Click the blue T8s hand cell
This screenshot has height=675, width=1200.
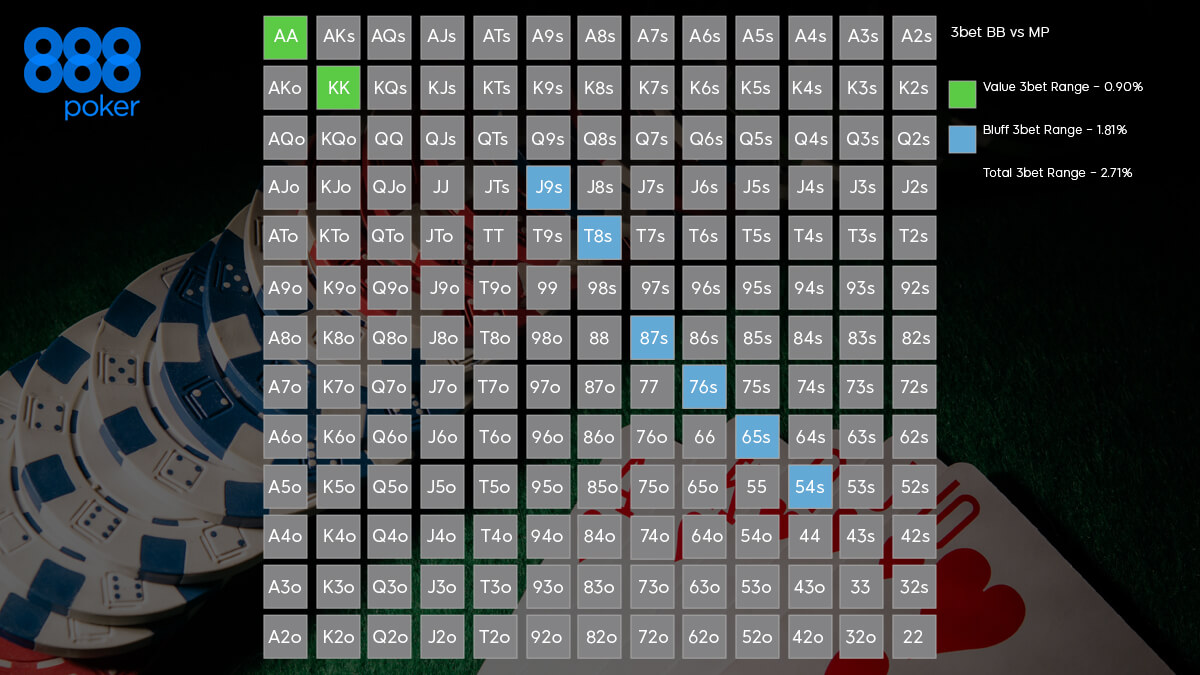[x=599, y=237]
